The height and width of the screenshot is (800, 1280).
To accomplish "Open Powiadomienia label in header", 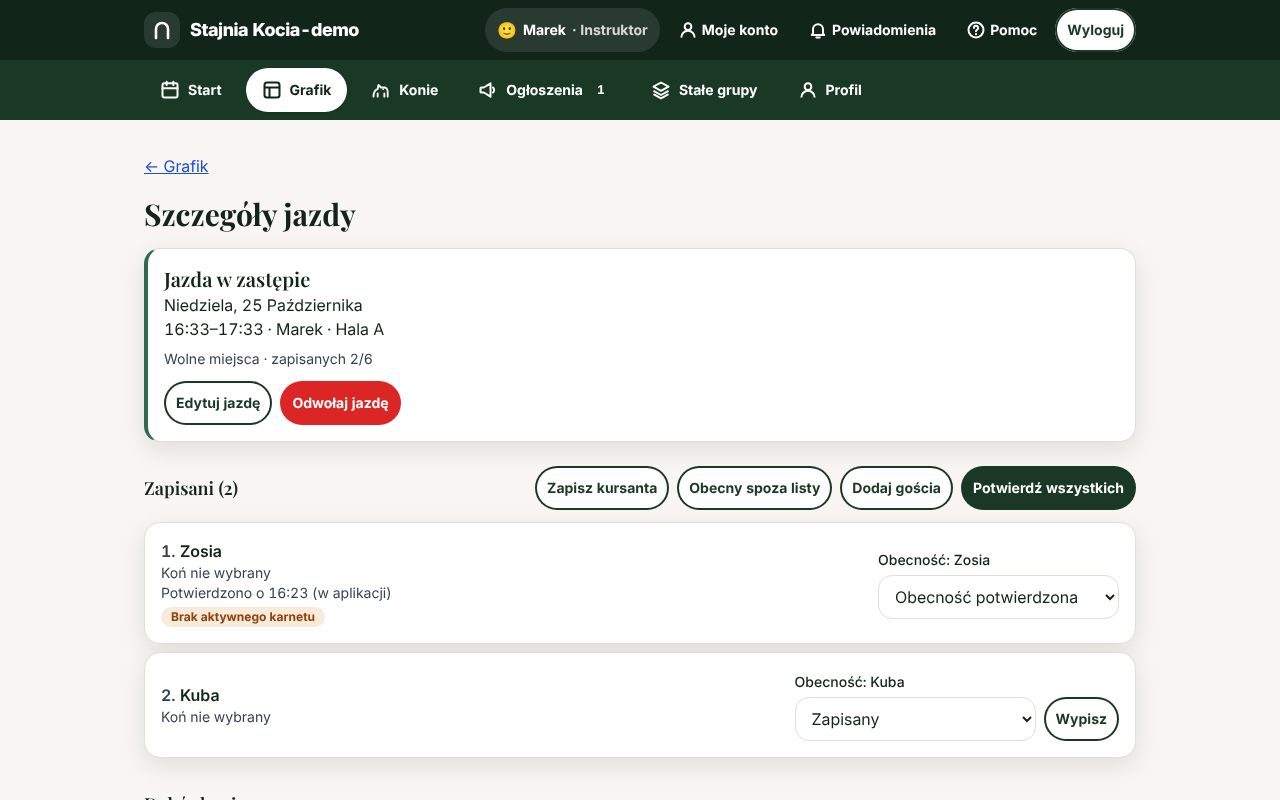I will [x=884, y=30].
